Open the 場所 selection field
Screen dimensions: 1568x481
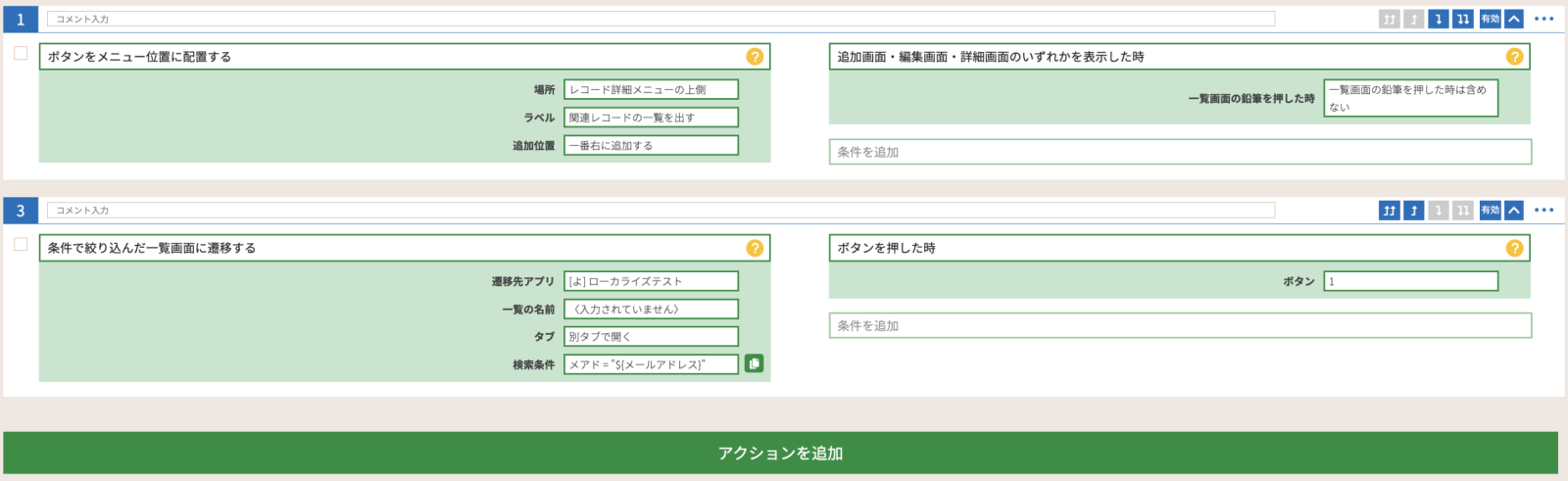(x=651, y=89)
